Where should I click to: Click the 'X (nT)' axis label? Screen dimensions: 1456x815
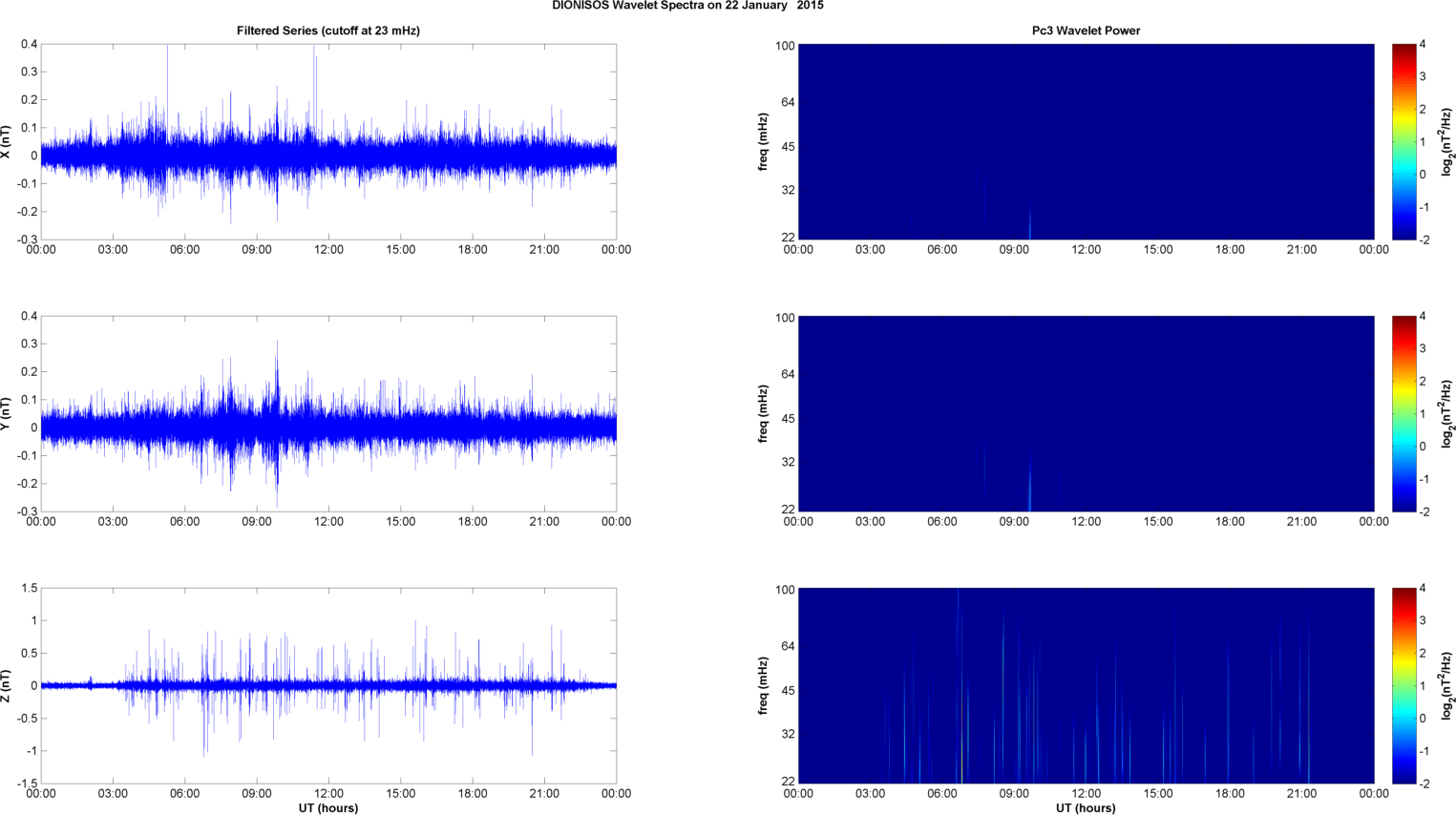(7, 142)
